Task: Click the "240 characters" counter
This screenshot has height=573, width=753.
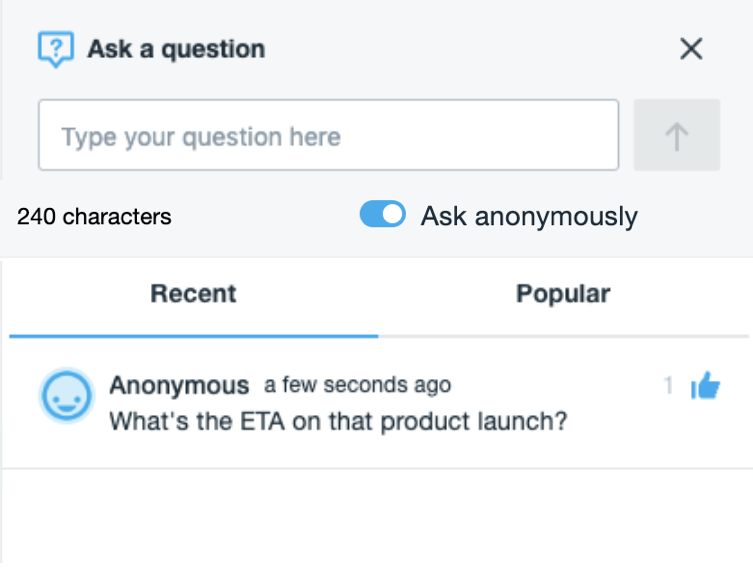Action: click(x=94, y=217)
